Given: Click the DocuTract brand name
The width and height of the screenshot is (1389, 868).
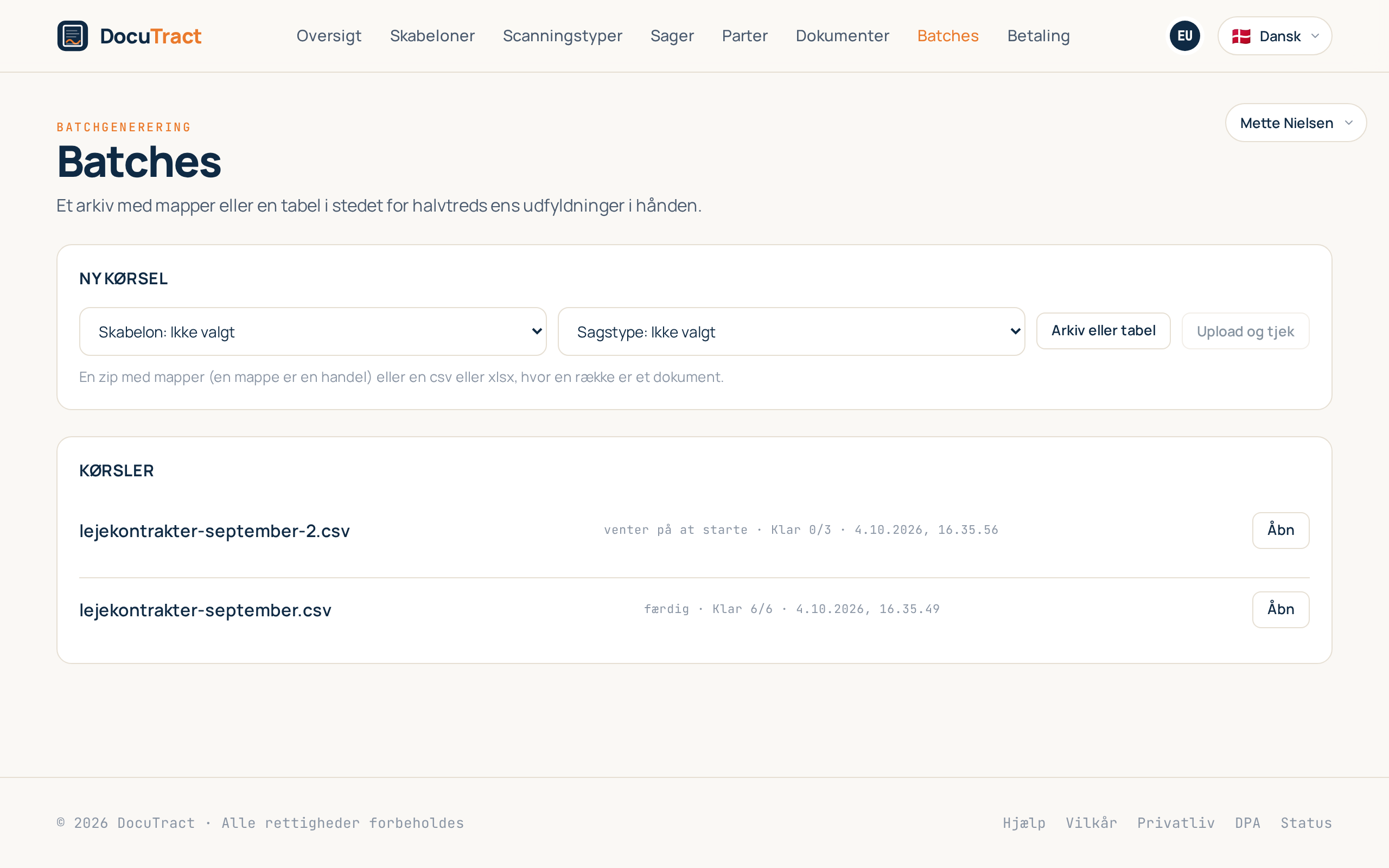Looking at the screenshot, I should tap(150, 36).
